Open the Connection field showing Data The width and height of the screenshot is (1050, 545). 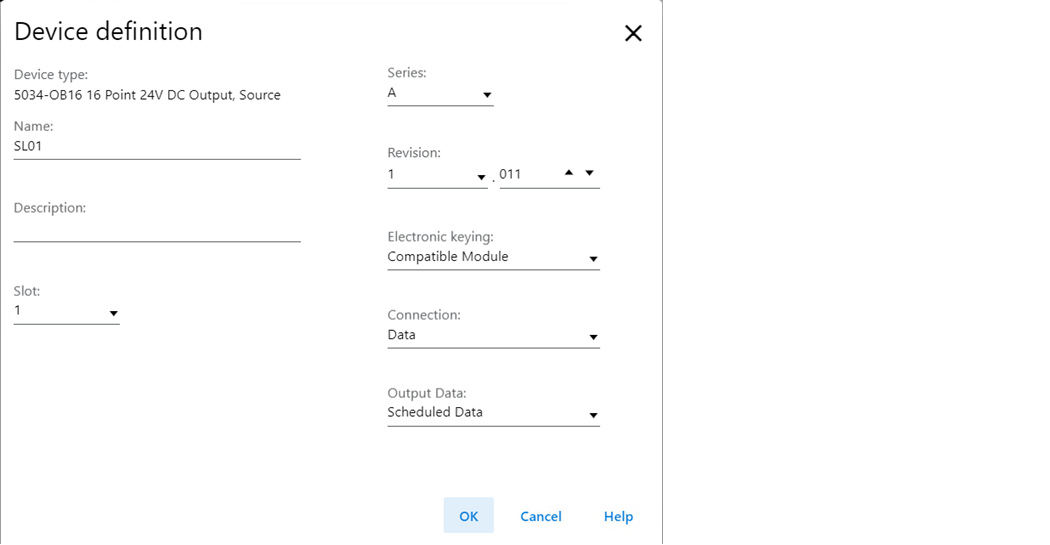[x=494, y=335]
